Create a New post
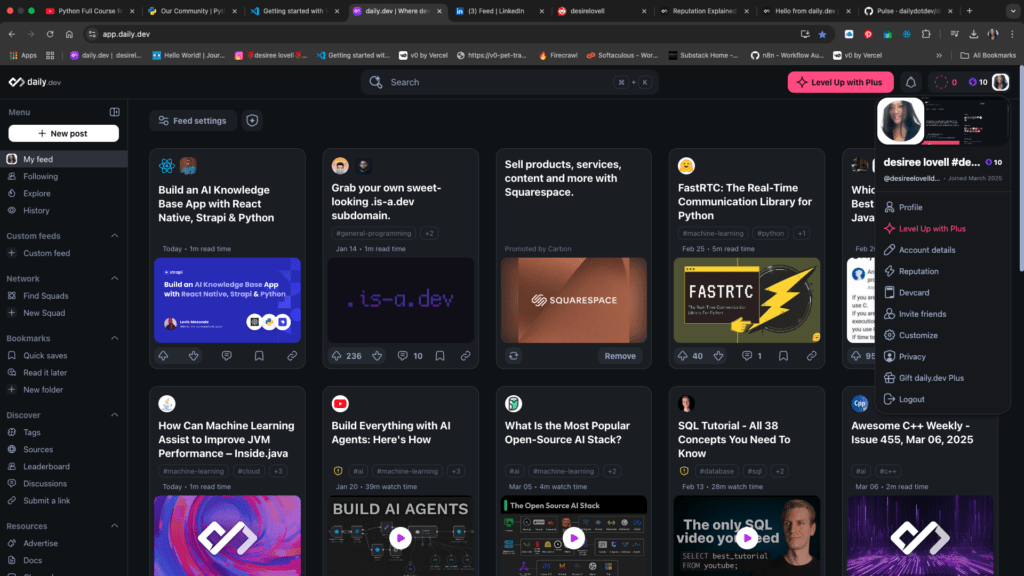Screen dimensions: 1024x576 point(63,133)
